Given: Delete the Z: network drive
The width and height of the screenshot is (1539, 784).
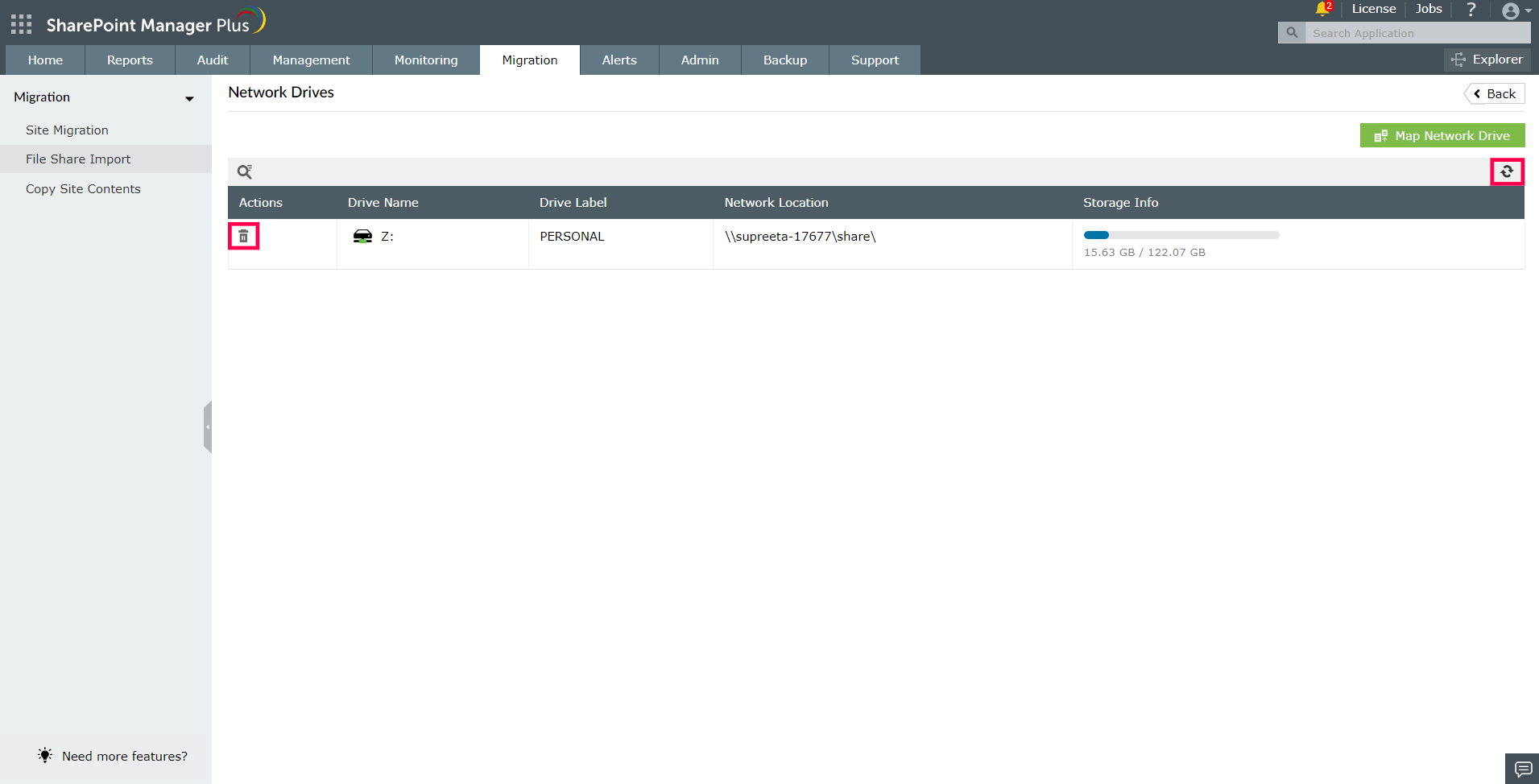Looking at the screenshot, I should 243,237.
